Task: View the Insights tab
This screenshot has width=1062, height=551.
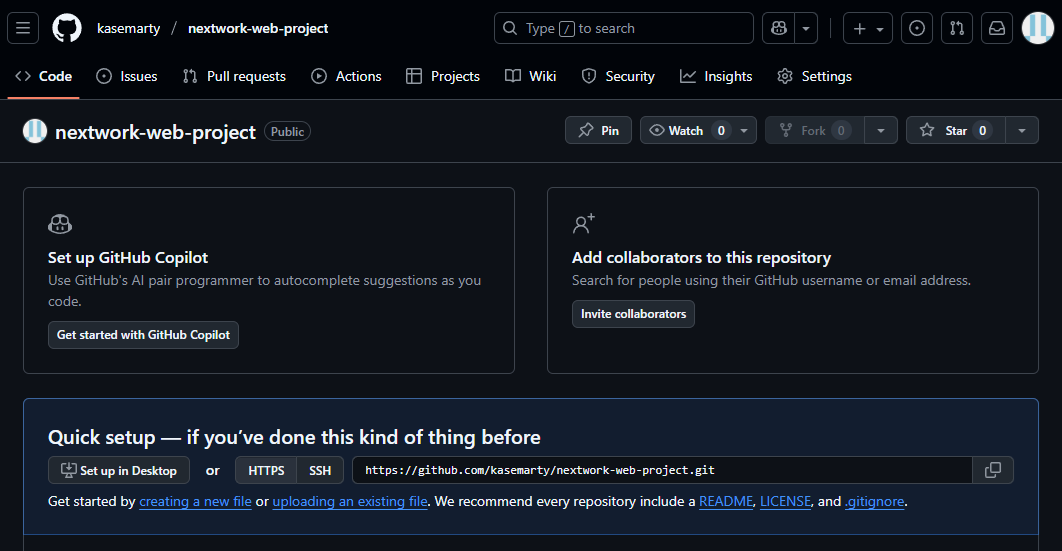Action: pyautogui.click(x=716, y=76)
